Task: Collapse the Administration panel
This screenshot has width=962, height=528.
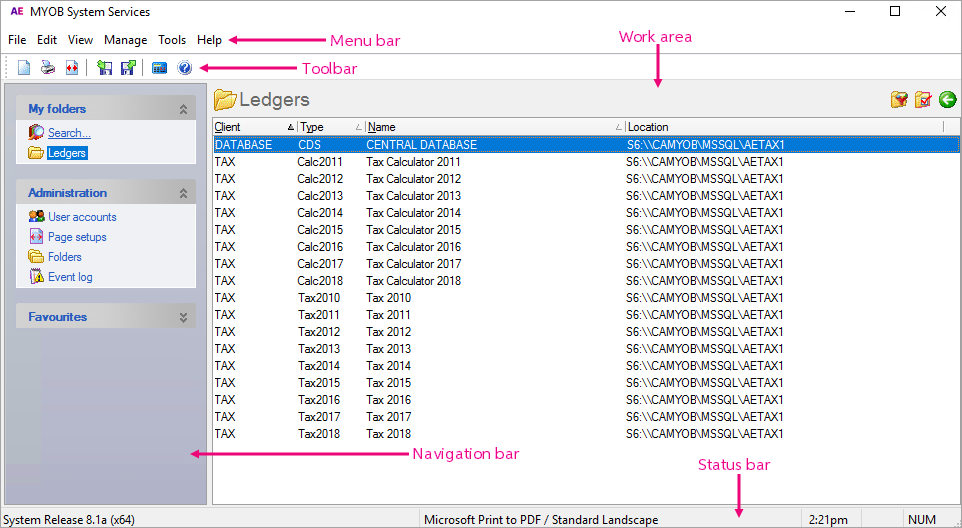Action: click(183, 193)
